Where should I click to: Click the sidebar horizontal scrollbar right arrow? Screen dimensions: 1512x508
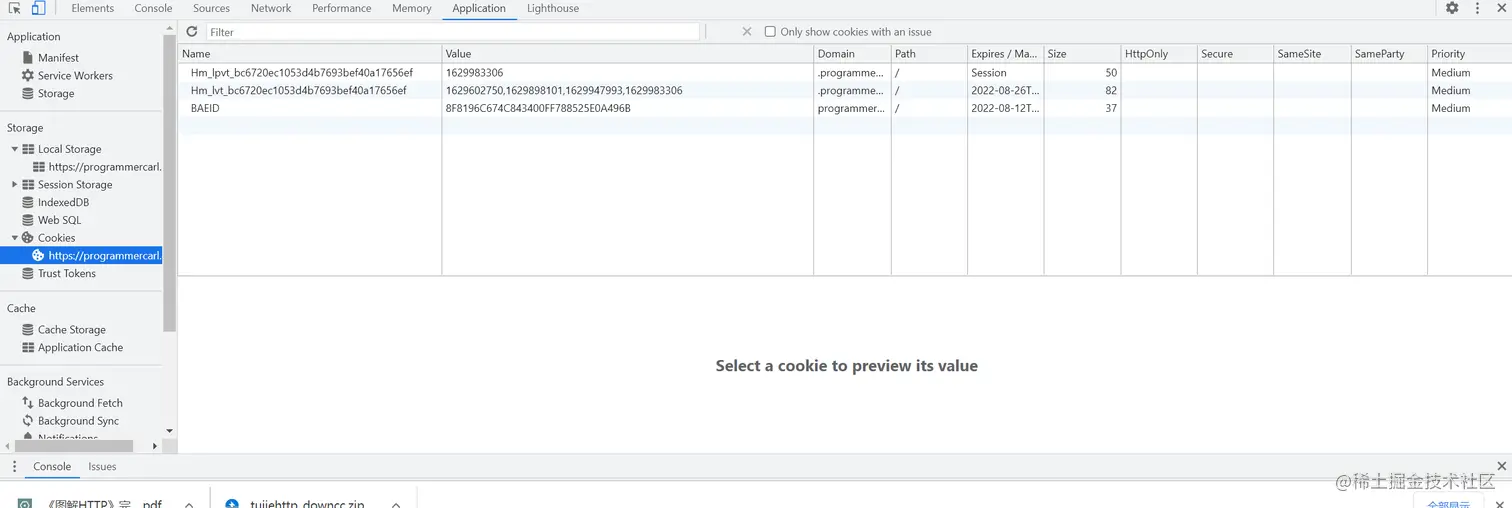tap(154, 446)
